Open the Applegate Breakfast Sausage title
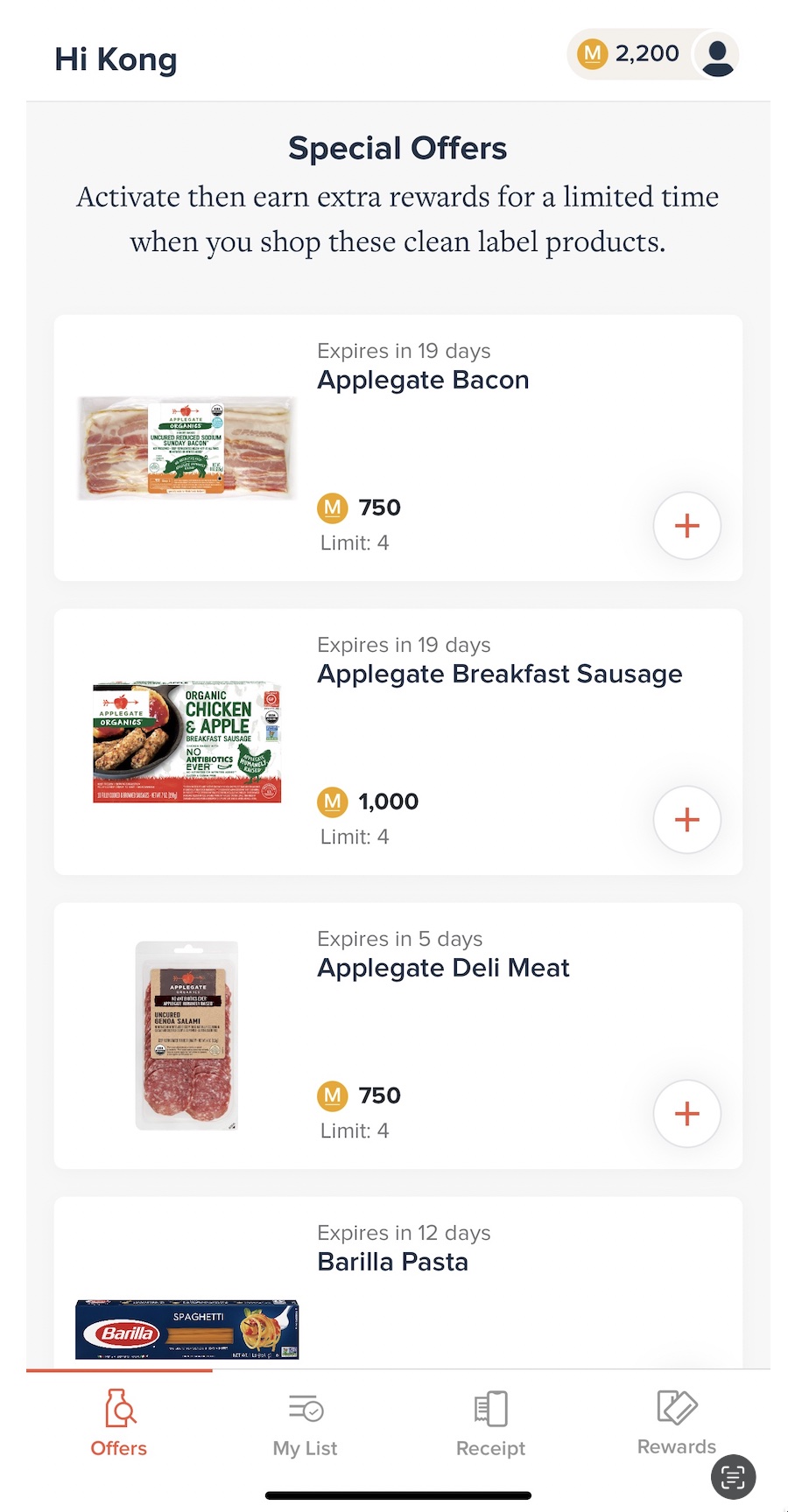Screen dimensions: 788x1512 499,675
